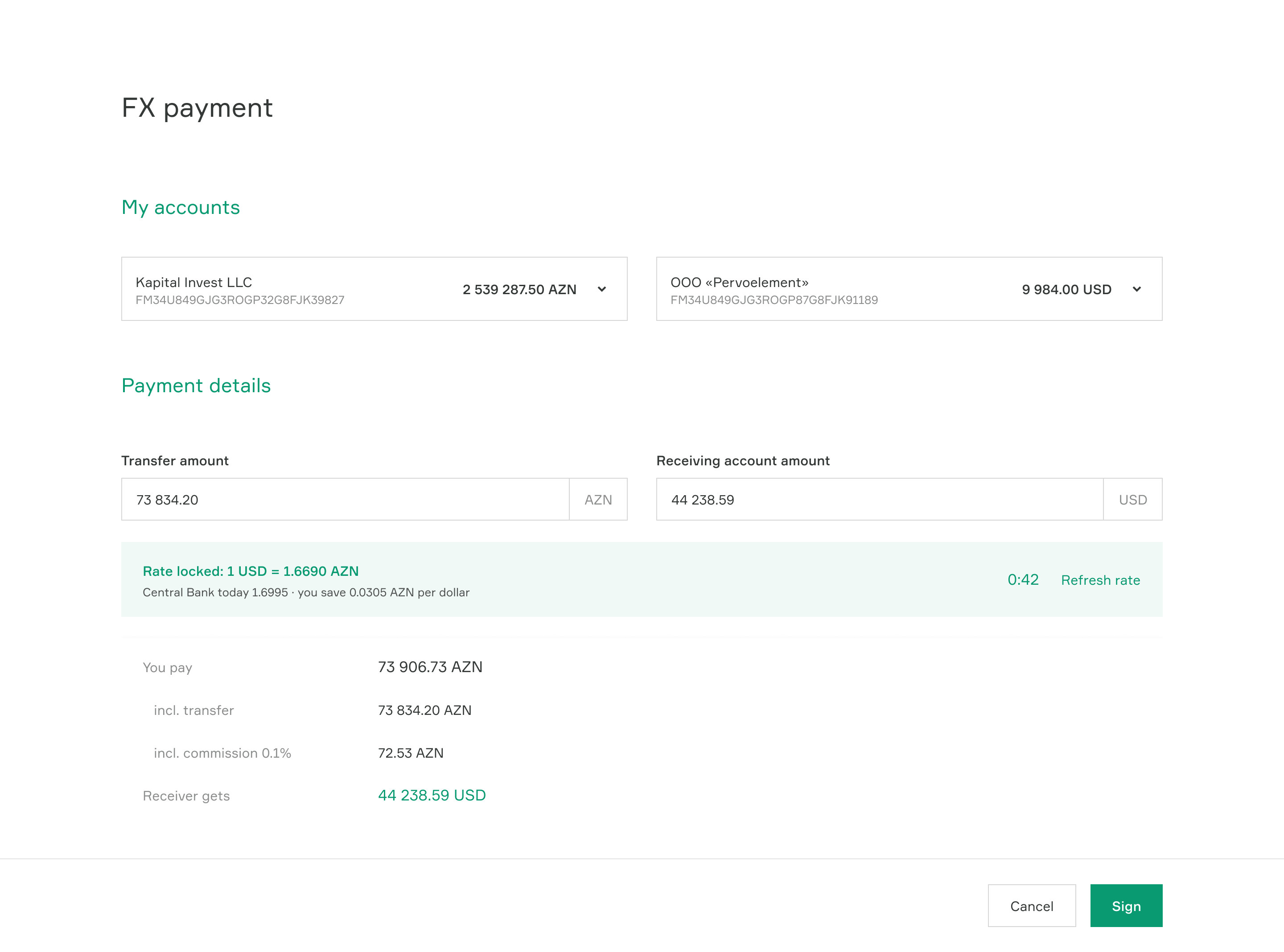This screenshot has width=1284, height=952.
Task: Click the 2 539 287.50 AZN balance
Action: tap(519, 289)
